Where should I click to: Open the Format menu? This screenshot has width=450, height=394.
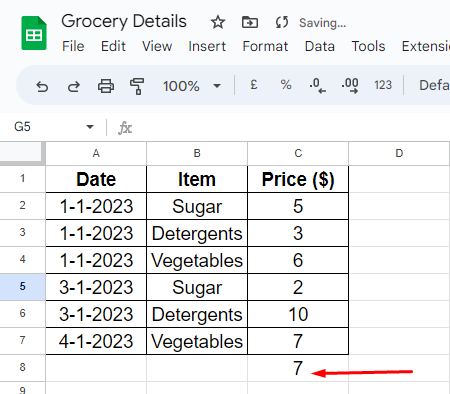[265, 46]
